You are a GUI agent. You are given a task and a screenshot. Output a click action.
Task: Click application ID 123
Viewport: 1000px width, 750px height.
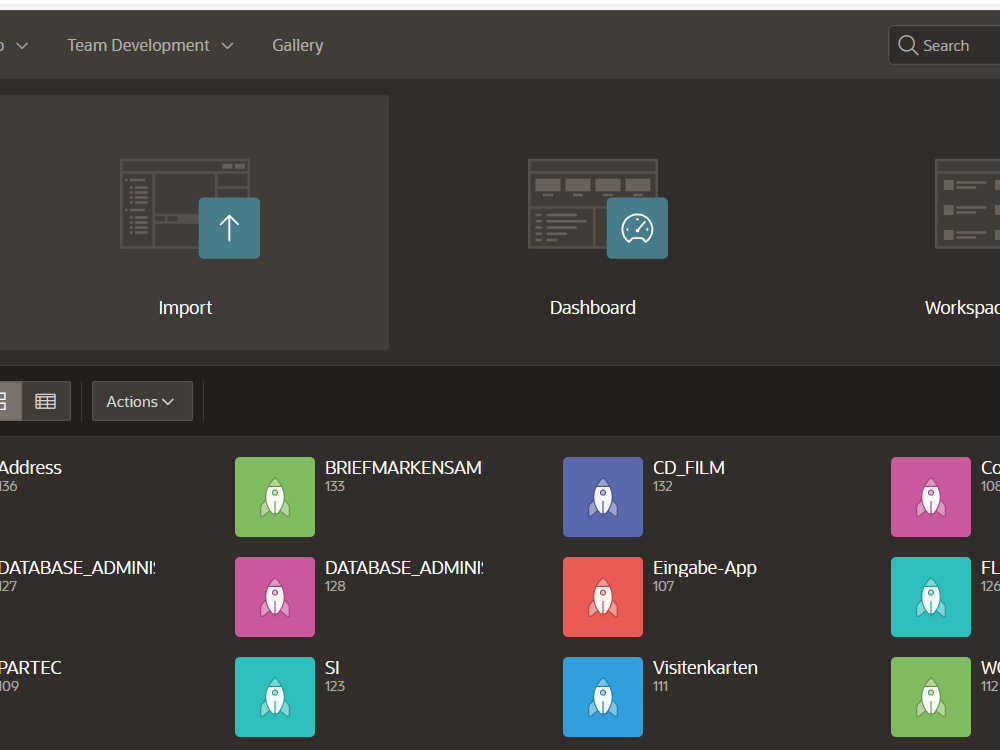[x=335, y=686]
